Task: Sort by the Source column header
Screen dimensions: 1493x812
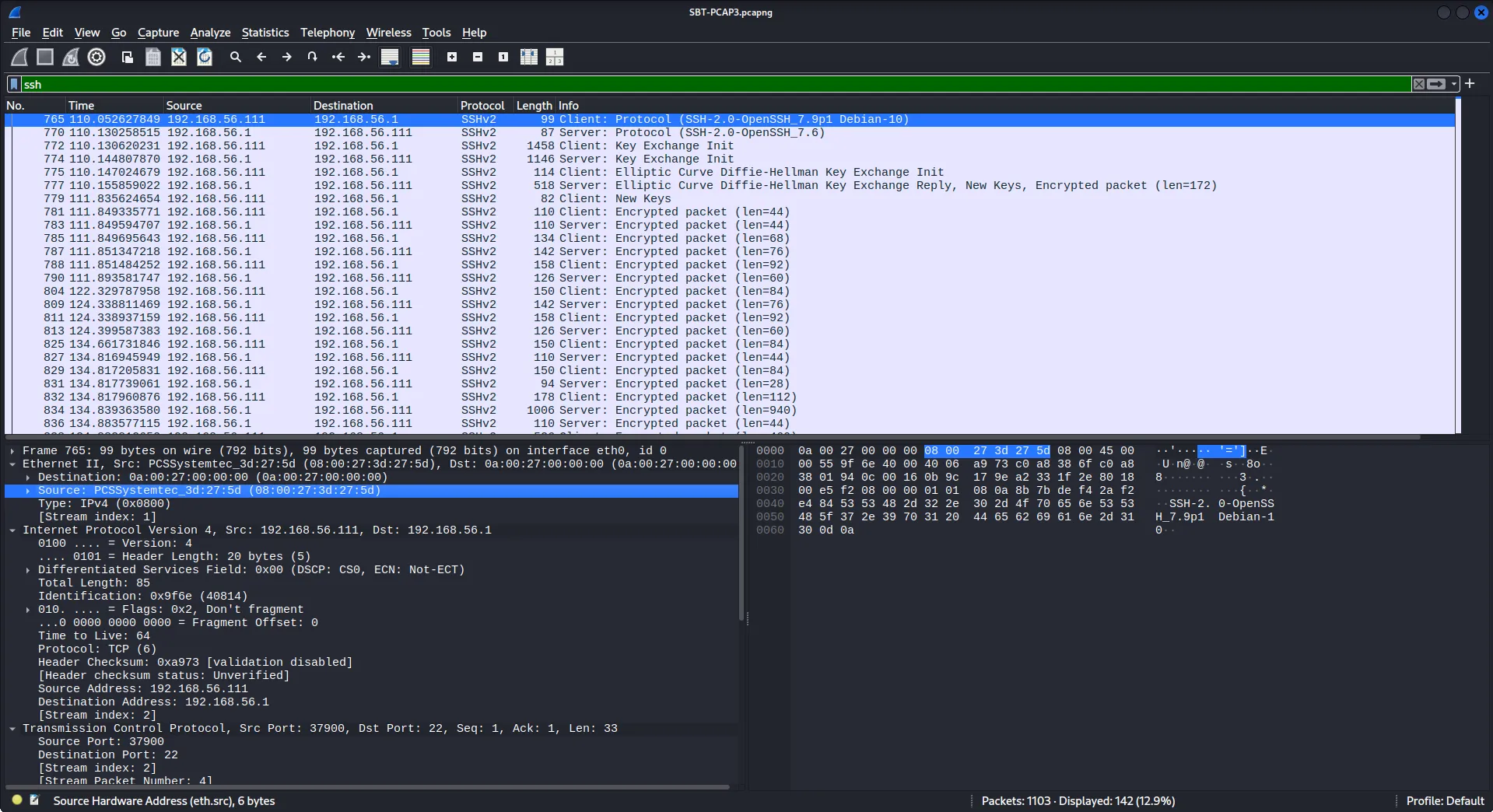Action: [x=237, y=106]
